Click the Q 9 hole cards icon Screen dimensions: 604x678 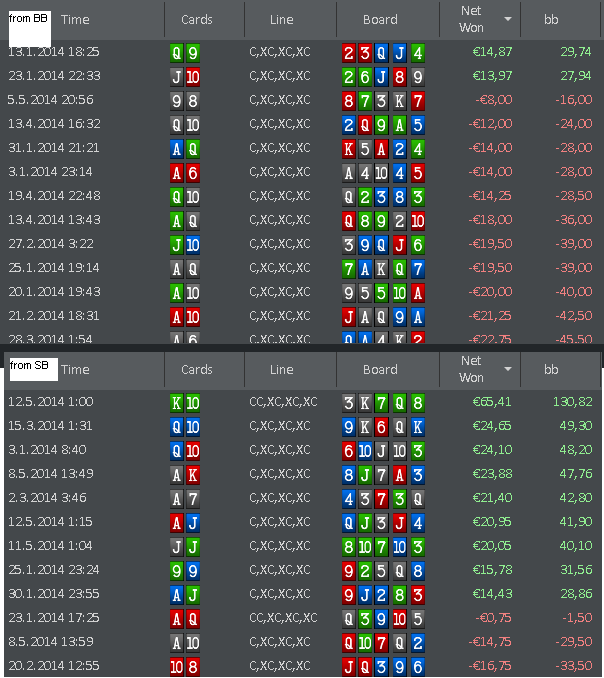185,52
